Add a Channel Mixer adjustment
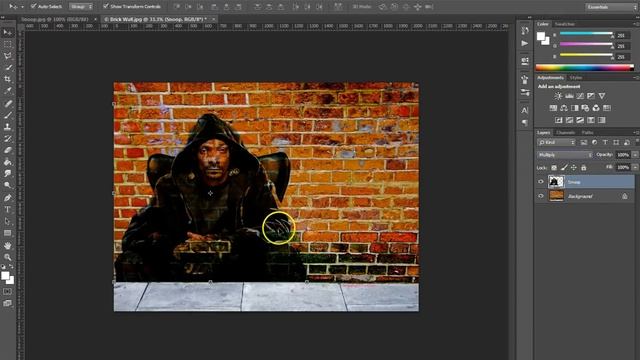Viewport: 640px width, 360px height. (596, 108)
